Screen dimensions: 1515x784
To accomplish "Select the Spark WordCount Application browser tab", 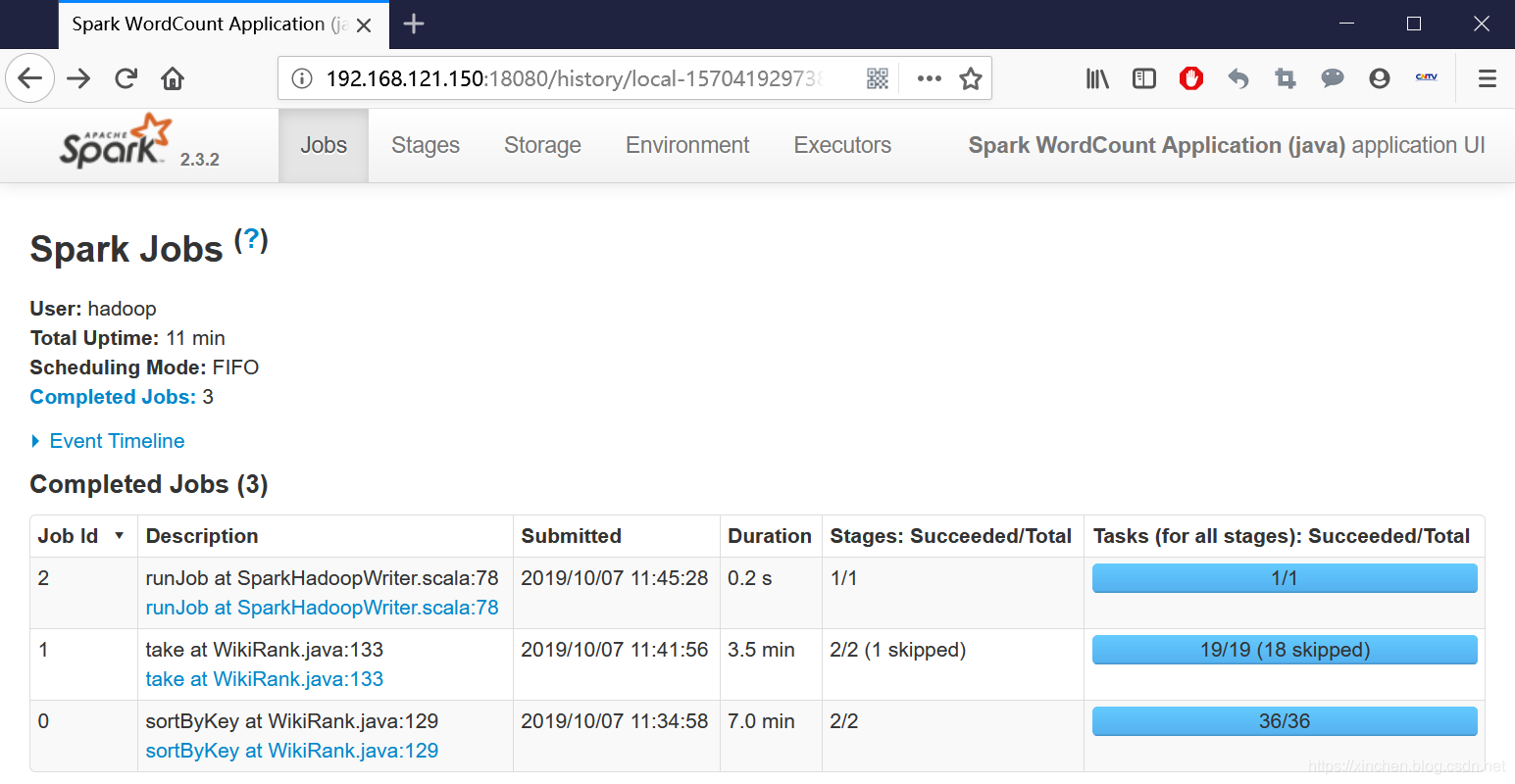I will 224,24.
